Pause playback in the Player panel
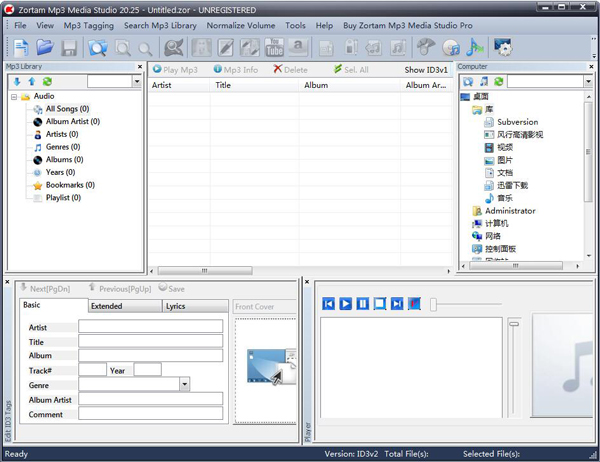Image resolution: width=600 pixels, height=462 pixels. (x=363, y=304)
